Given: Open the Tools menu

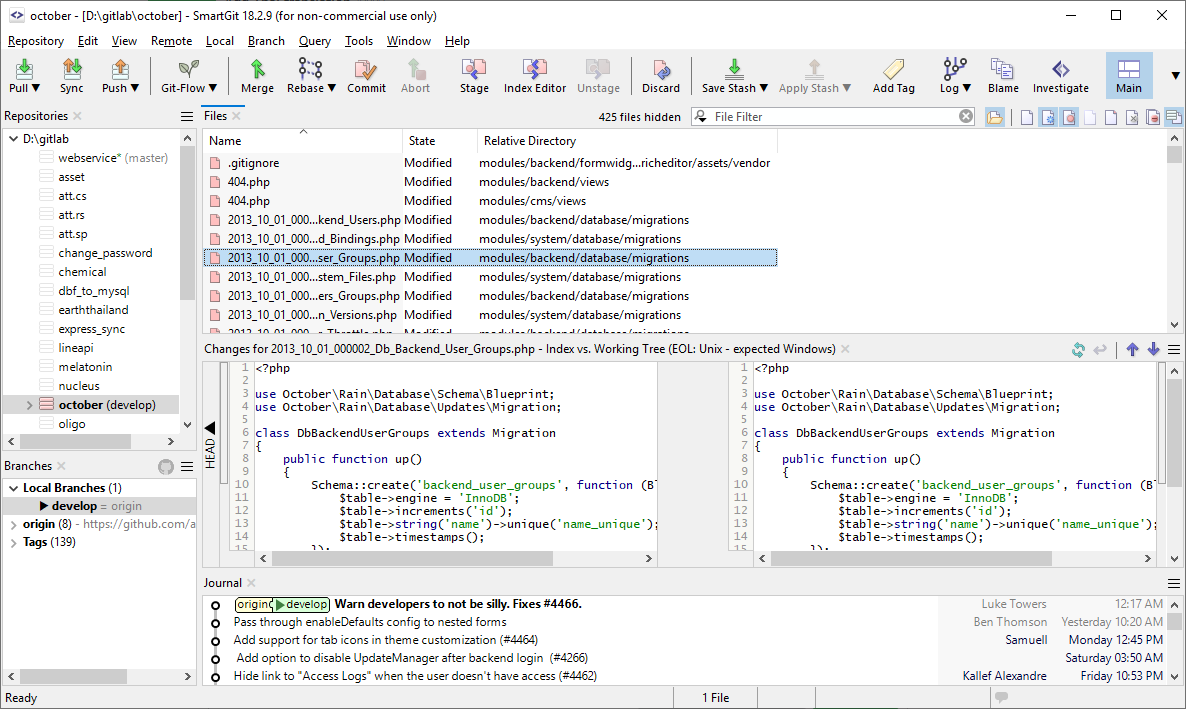Looking at the screenshot, I should (x=359, y=41).
